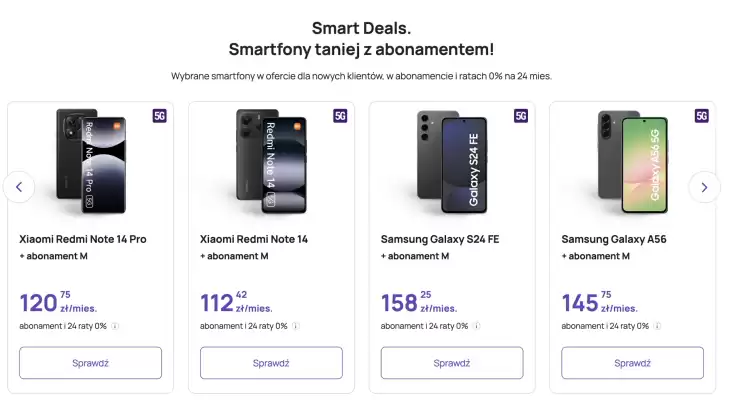Image resolution: width=729 pixels, height=400 pixels.
Task: Open Xiaomi Redmi Note 14 phone image
Action: click(272, 161)
